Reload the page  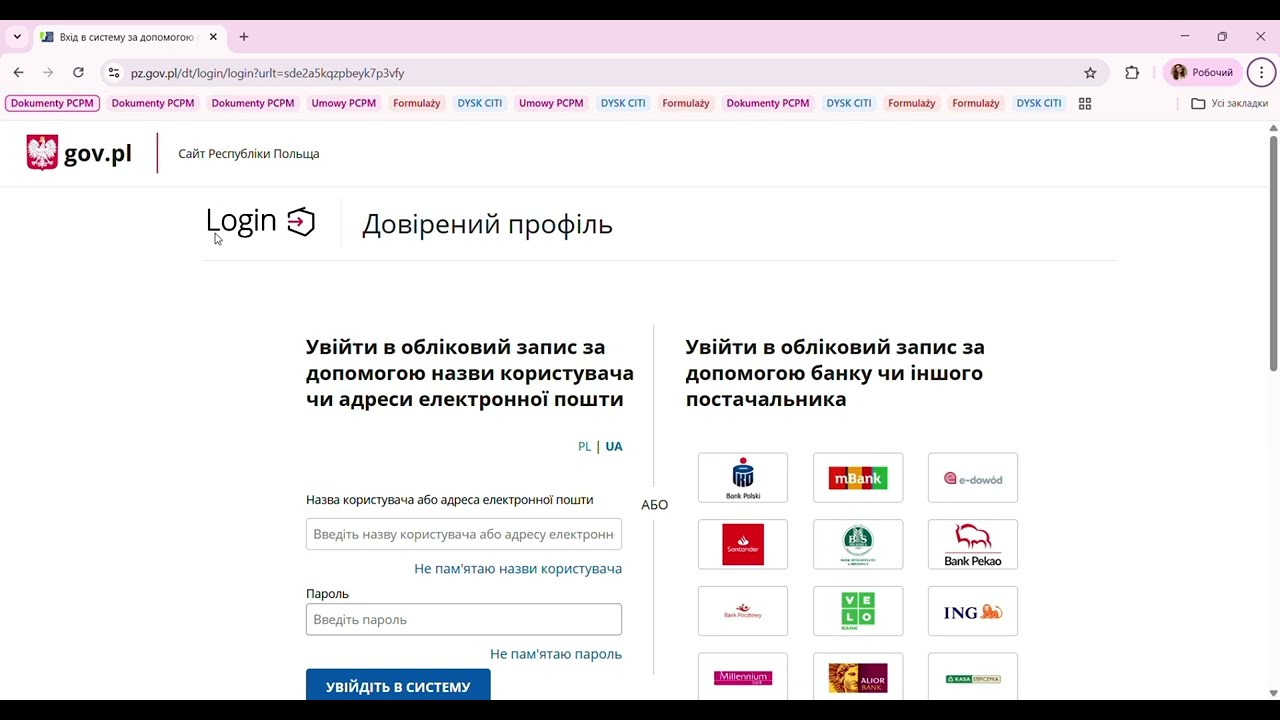[78, 73]
